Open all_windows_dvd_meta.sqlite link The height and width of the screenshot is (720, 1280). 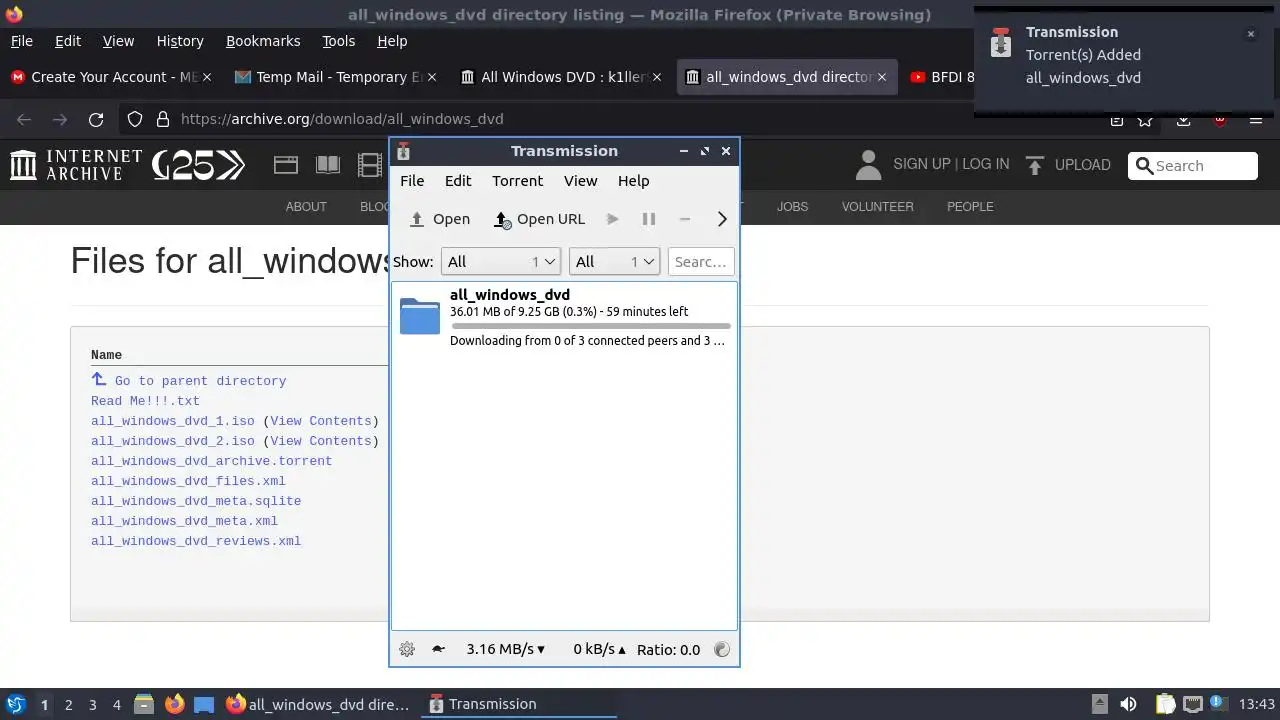coord(196,501)
